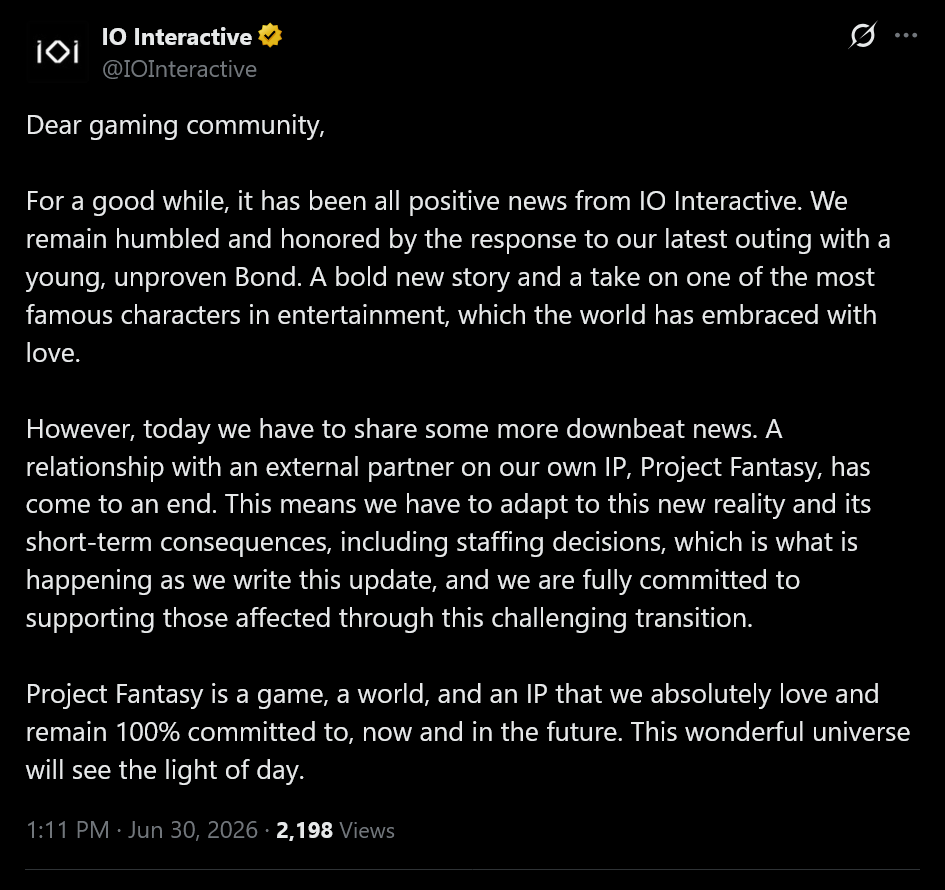Click the closing line "will see the light of day."
Screen dimensions: 945x890
[165, 771]
